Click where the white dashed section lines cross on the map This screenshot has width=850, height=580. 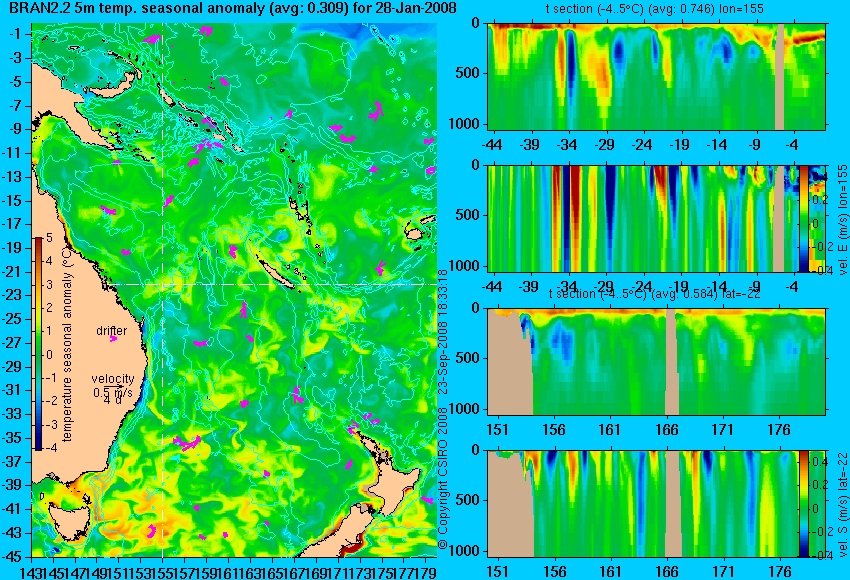(163, 284)
